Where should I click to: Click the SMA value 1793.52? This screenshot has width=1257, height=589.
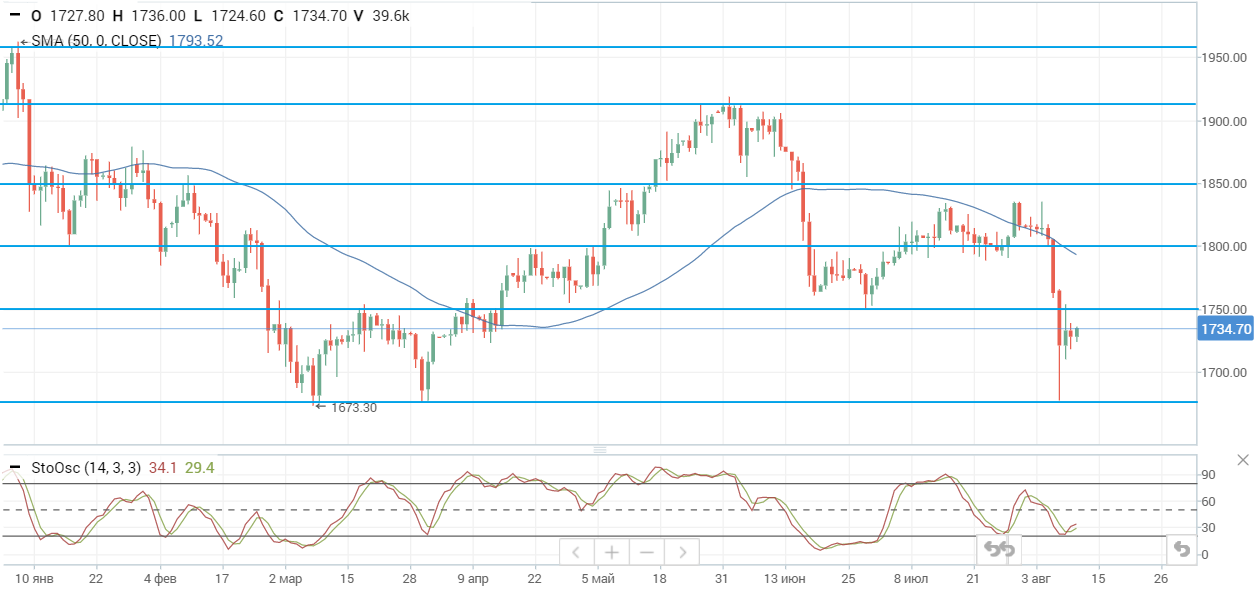coord(195,41)
